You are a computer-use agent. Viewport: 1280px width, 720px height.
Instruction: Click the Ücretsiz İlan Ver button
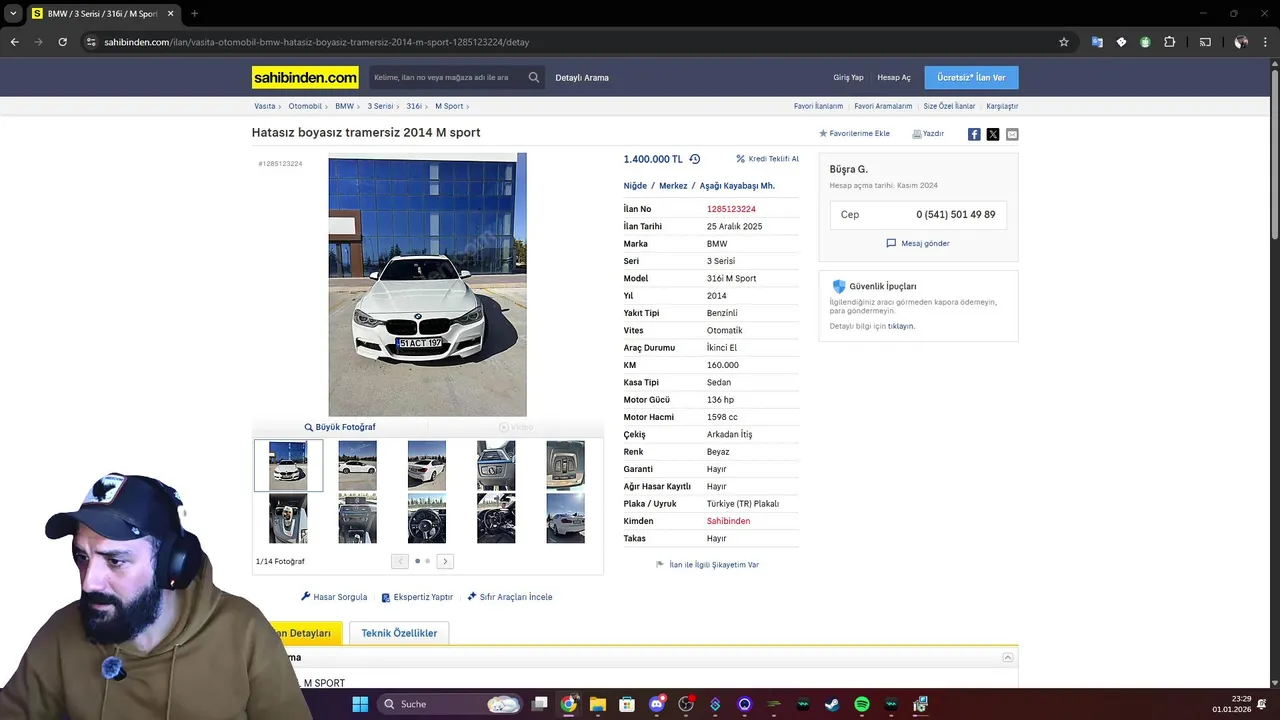[971, 77]
